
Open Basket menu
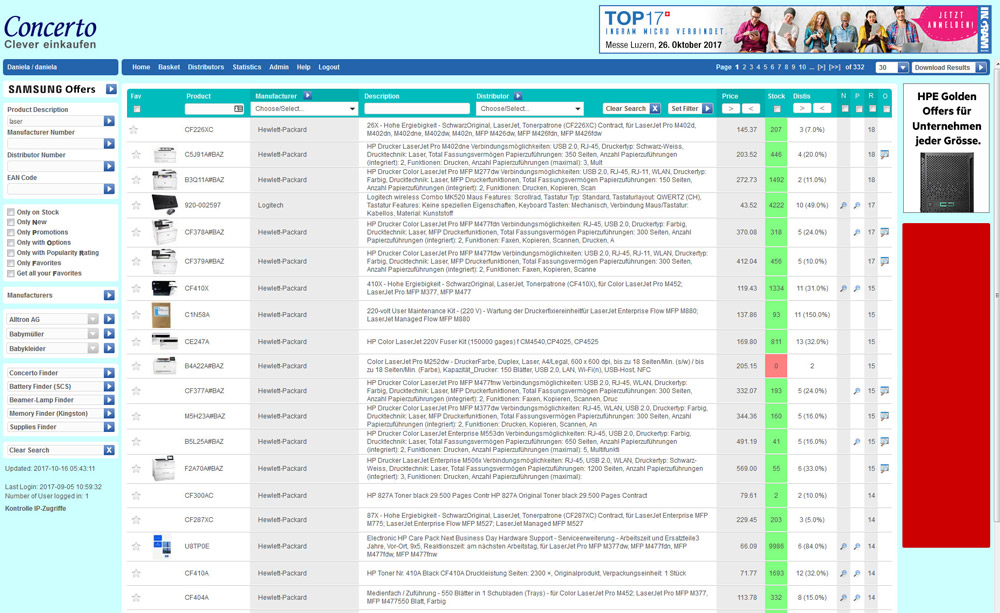coord(169,67)
